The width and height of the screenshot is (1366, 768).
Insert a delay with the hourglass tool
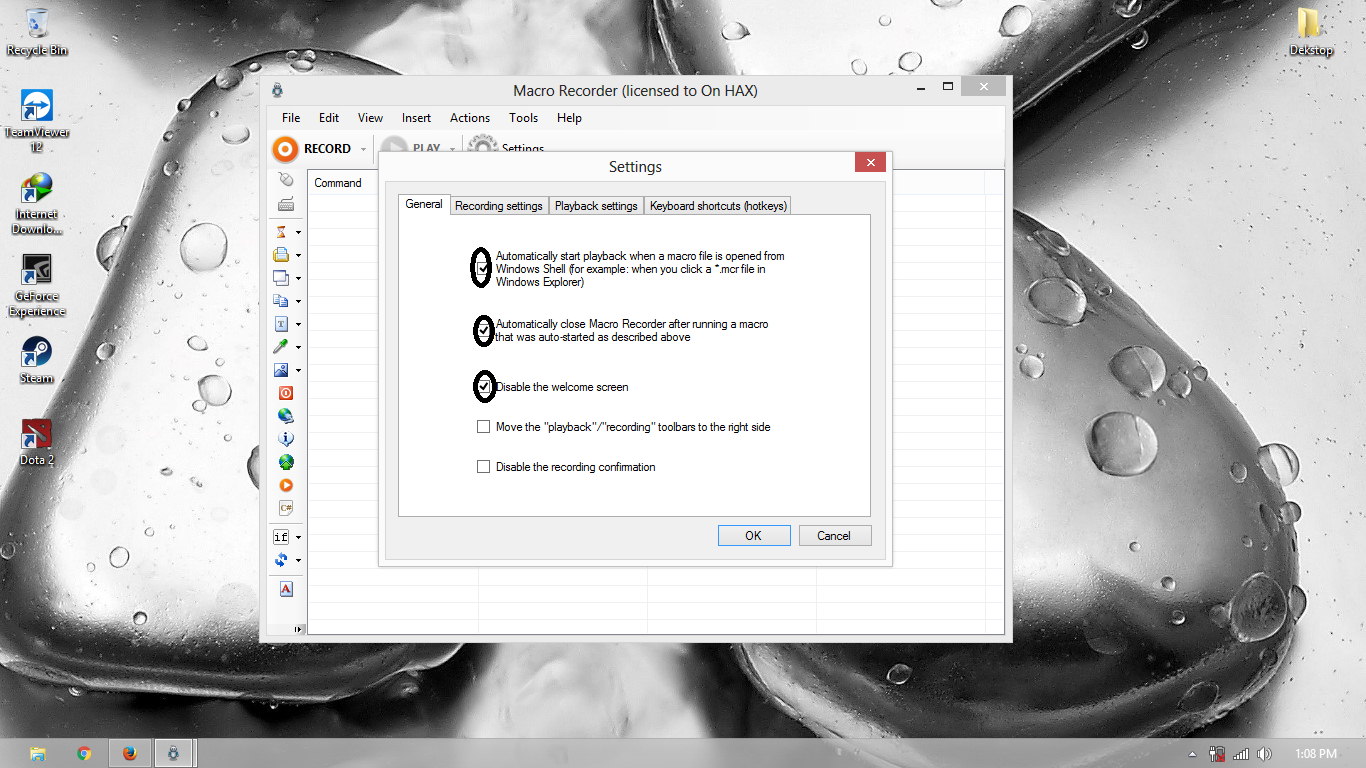coord(284,231)
